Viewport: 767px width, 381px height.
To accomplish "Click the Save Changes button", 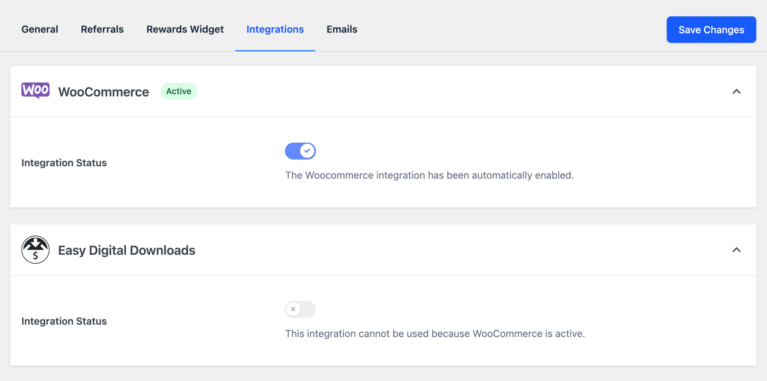I will (711, 30).
